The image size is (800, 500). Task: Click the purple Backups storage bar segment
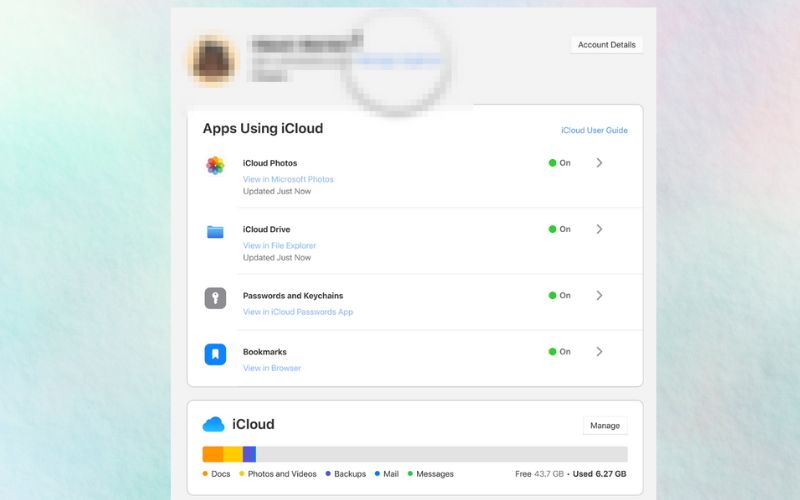249,454
